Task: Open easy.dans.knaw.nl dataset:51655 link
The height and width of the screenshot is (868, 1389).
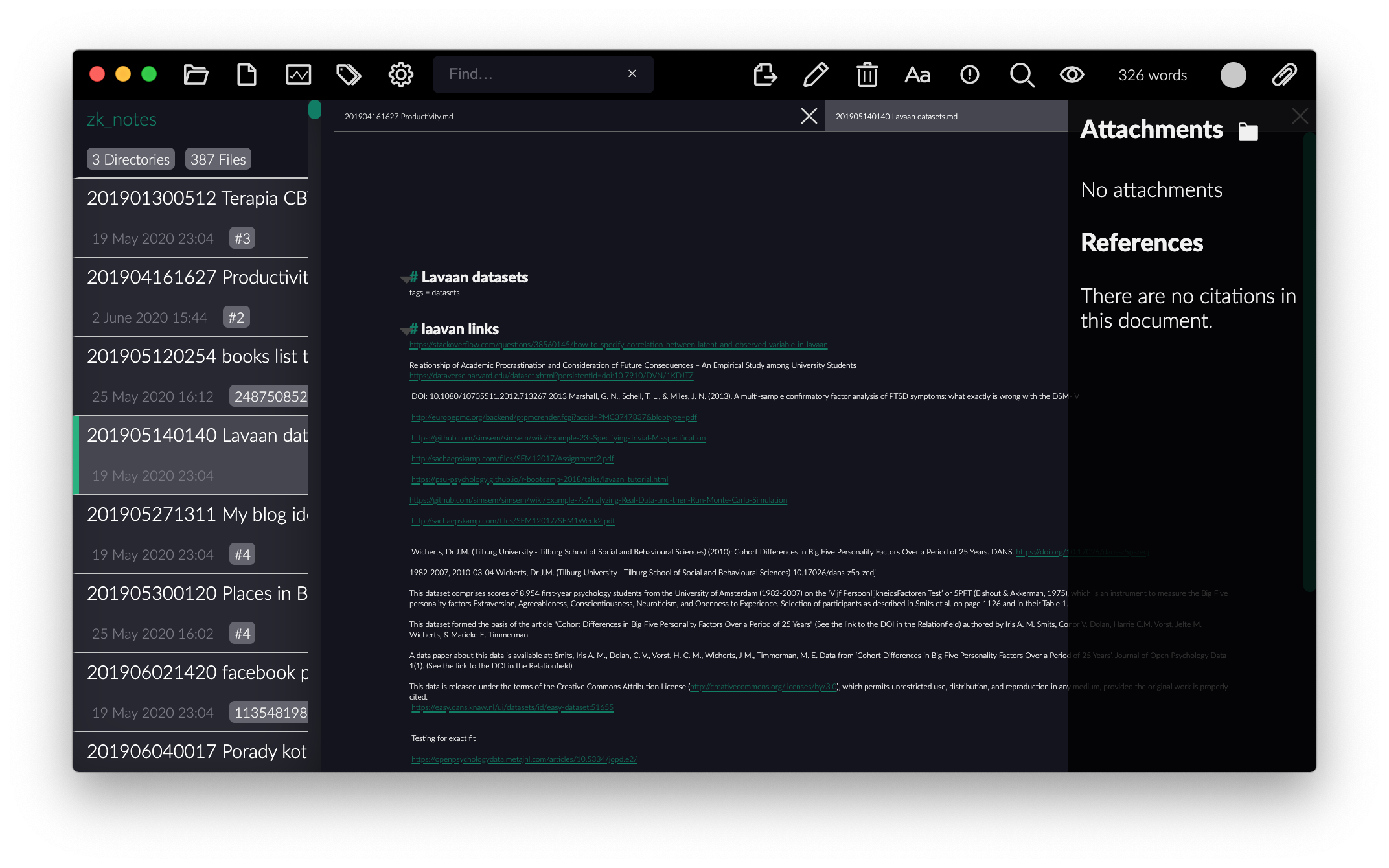Action: point(512,707)
